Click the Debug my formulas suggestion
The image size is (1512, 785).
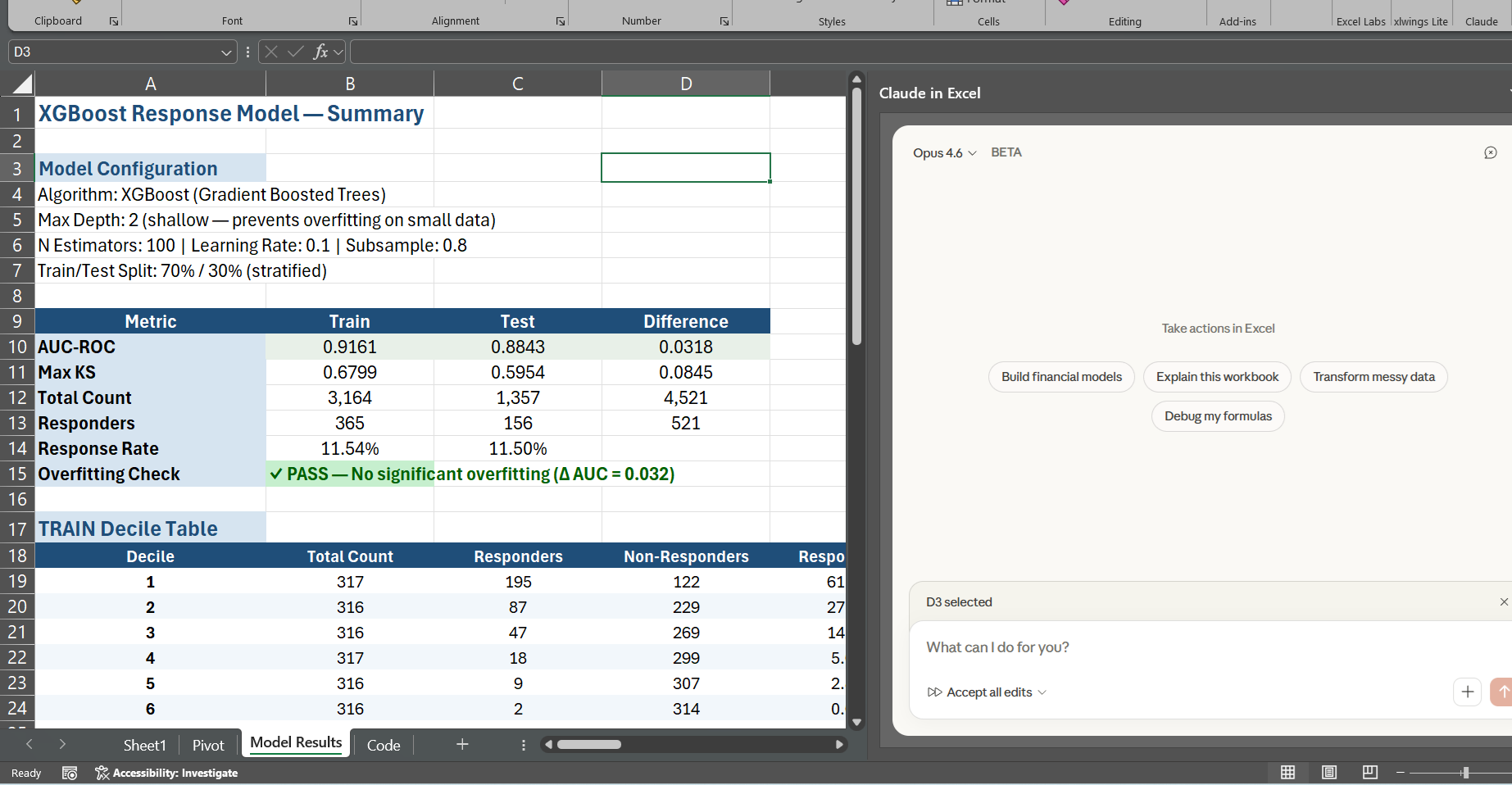[1218, 416]
